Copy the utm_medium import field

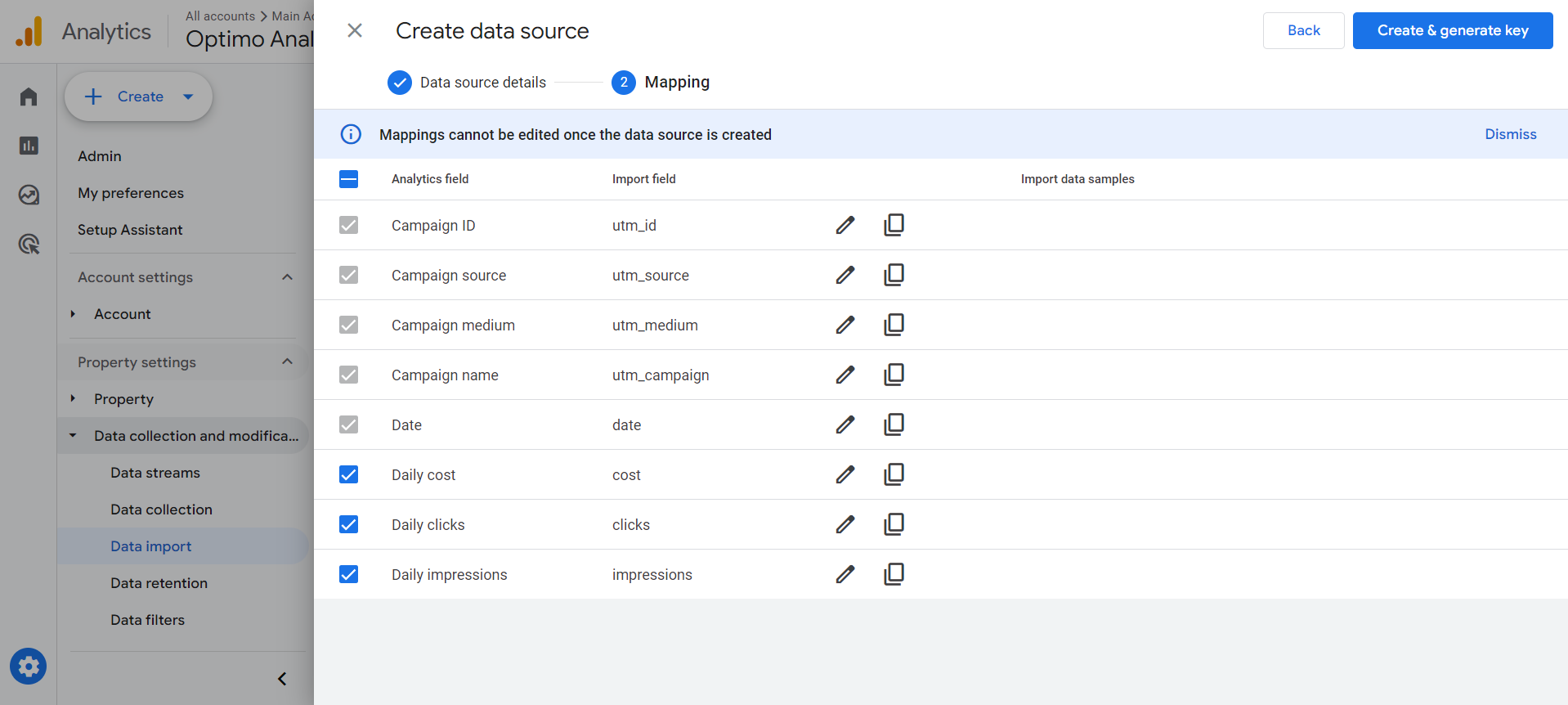pos(894,325)
